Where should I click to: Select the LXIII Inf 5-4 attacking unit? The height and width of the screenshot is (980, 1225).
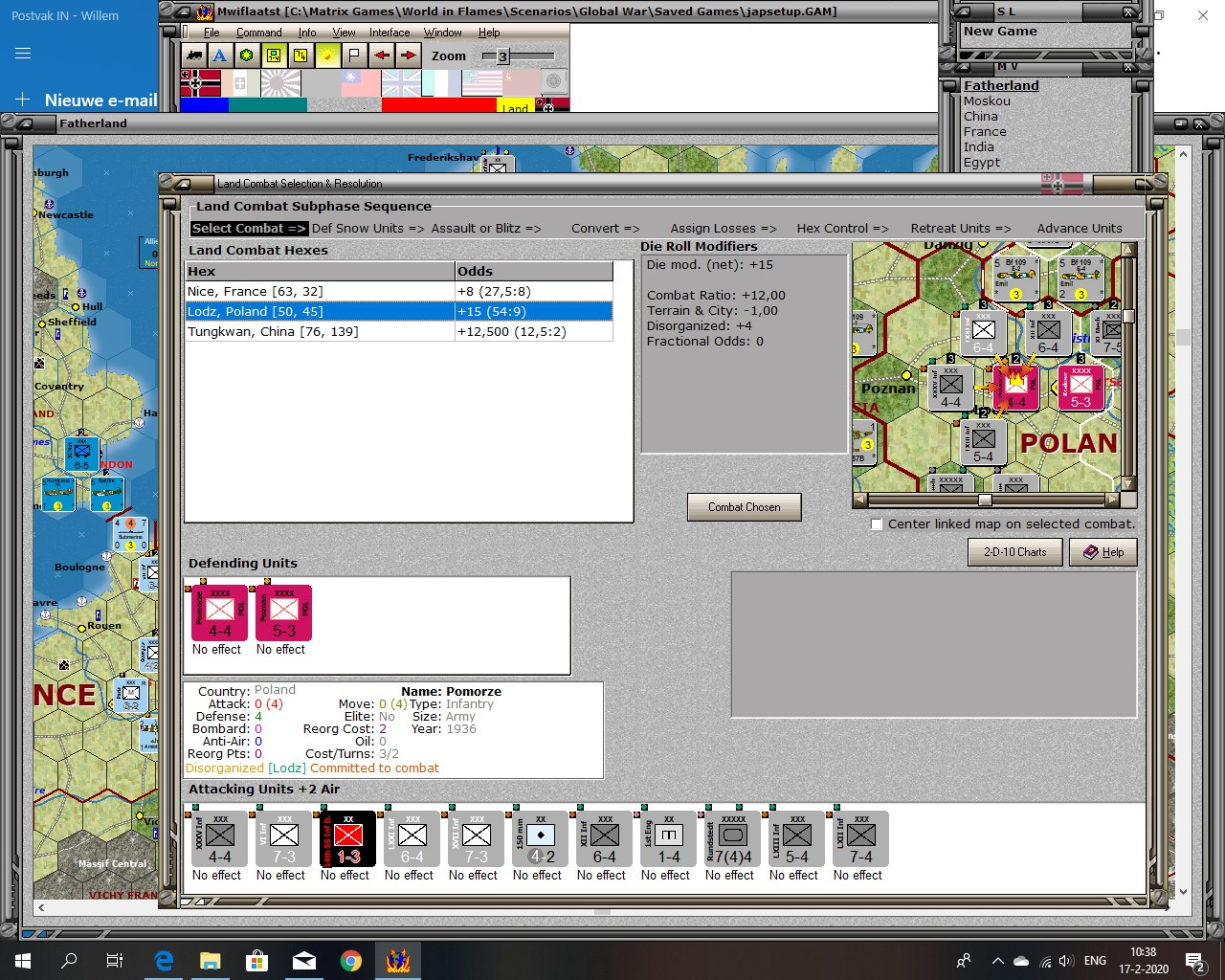797,838
